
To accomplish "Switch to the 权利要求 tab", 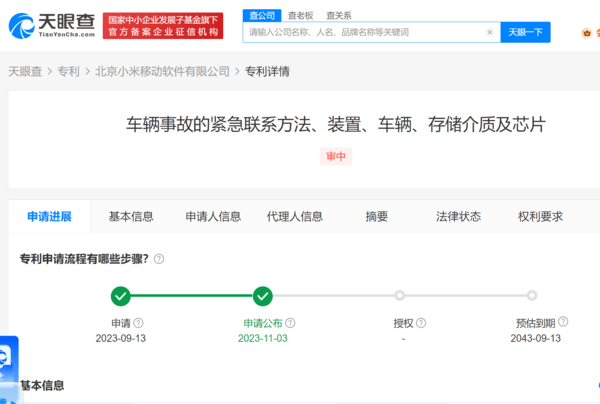I will [540, 216].
